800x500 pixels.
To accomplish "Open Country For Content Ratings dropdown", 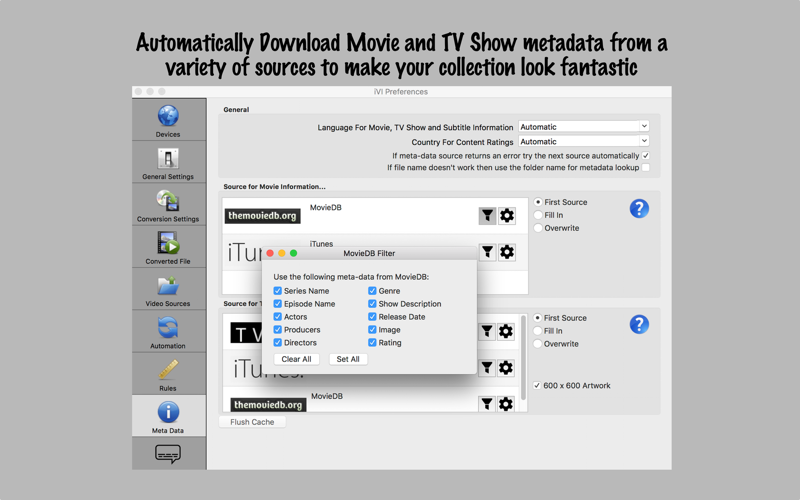I will click(x=584, y=141).
